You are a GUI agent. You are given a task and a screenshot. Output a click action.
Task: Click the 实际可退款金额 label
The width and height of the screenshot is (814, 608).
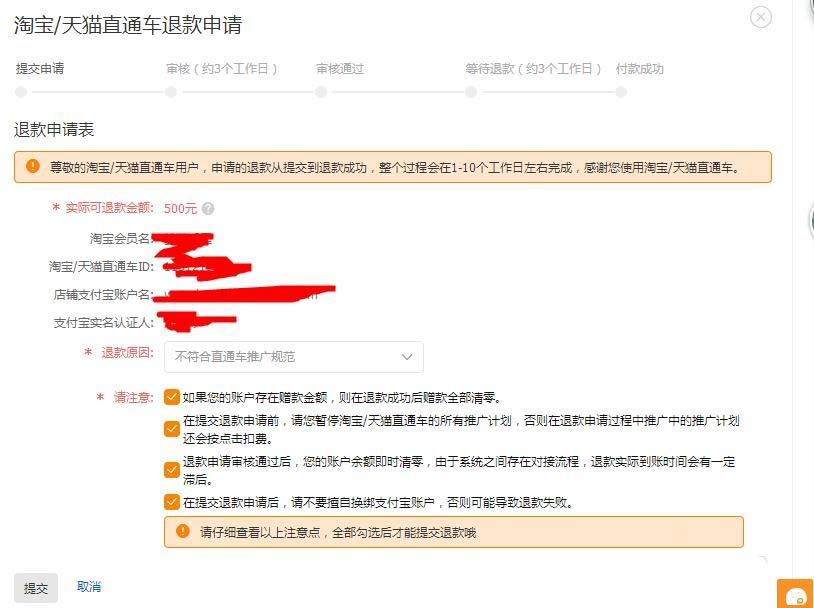110,208
